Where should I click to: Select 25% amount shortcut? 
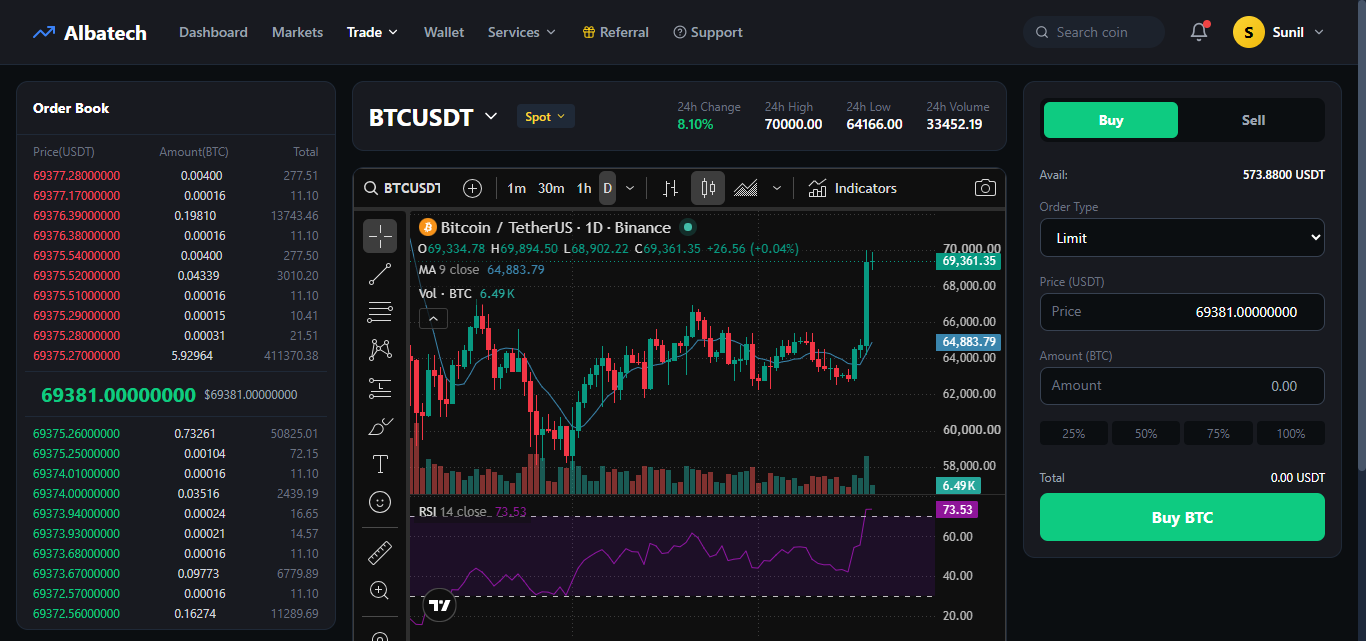pos(1074,433)
